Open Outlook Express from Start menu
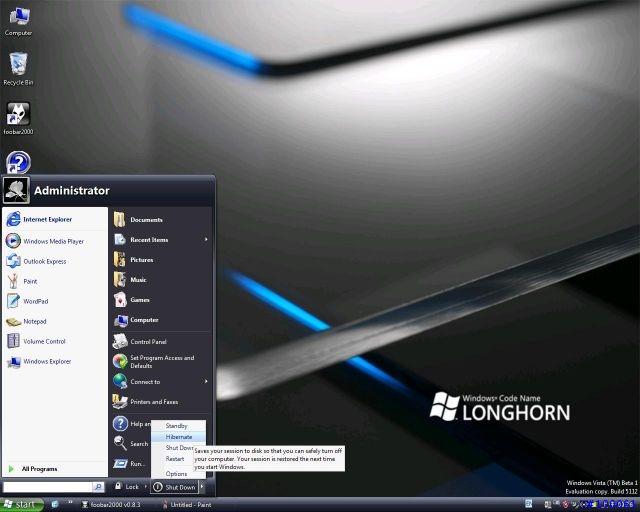The image size is (640, 512). pyautogui.click(x=55, y=261)
